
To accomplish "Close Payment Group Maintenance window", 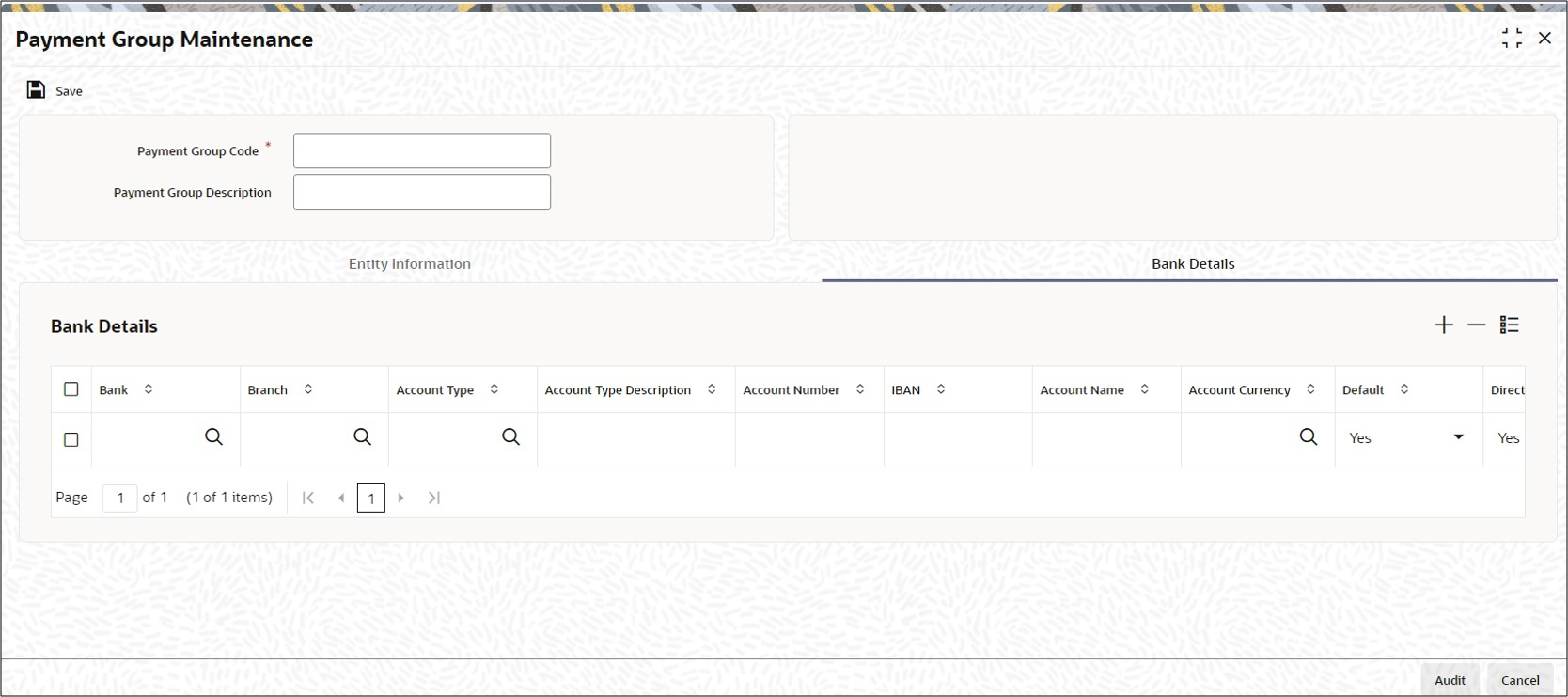I will 1544,39.
